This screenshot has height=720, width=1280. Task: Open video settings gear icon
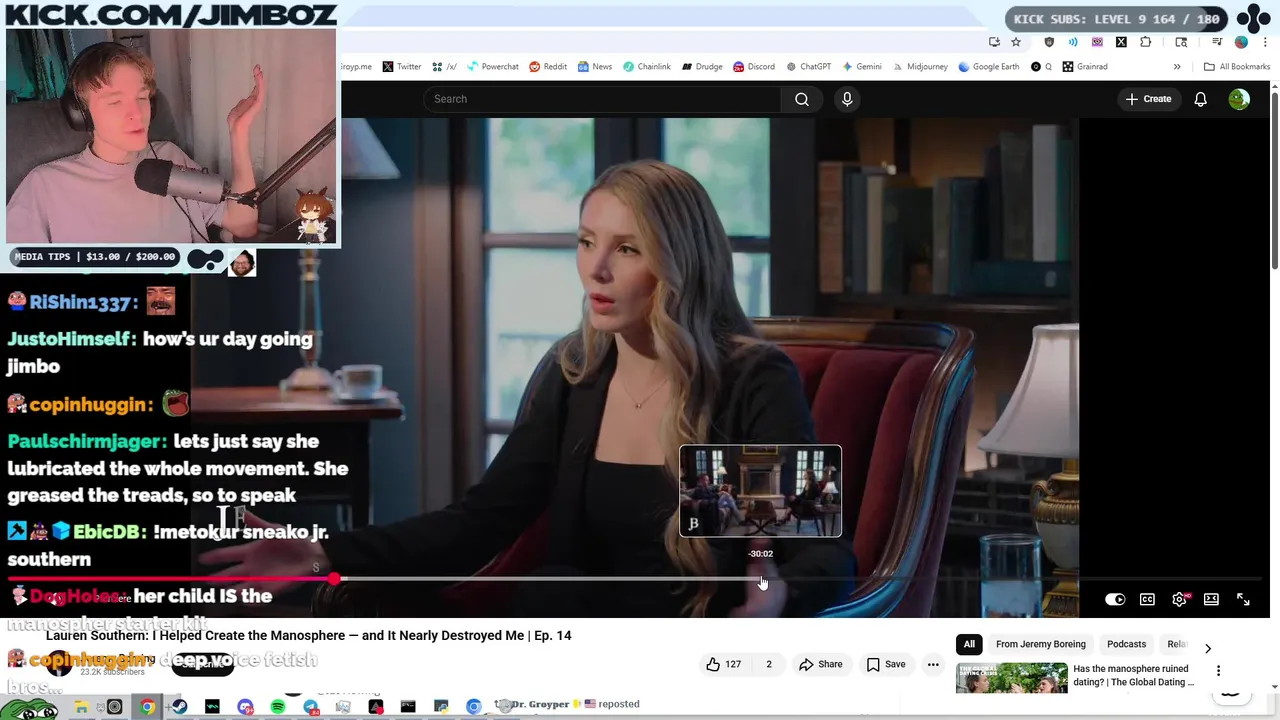click(x=1180, y=599)
